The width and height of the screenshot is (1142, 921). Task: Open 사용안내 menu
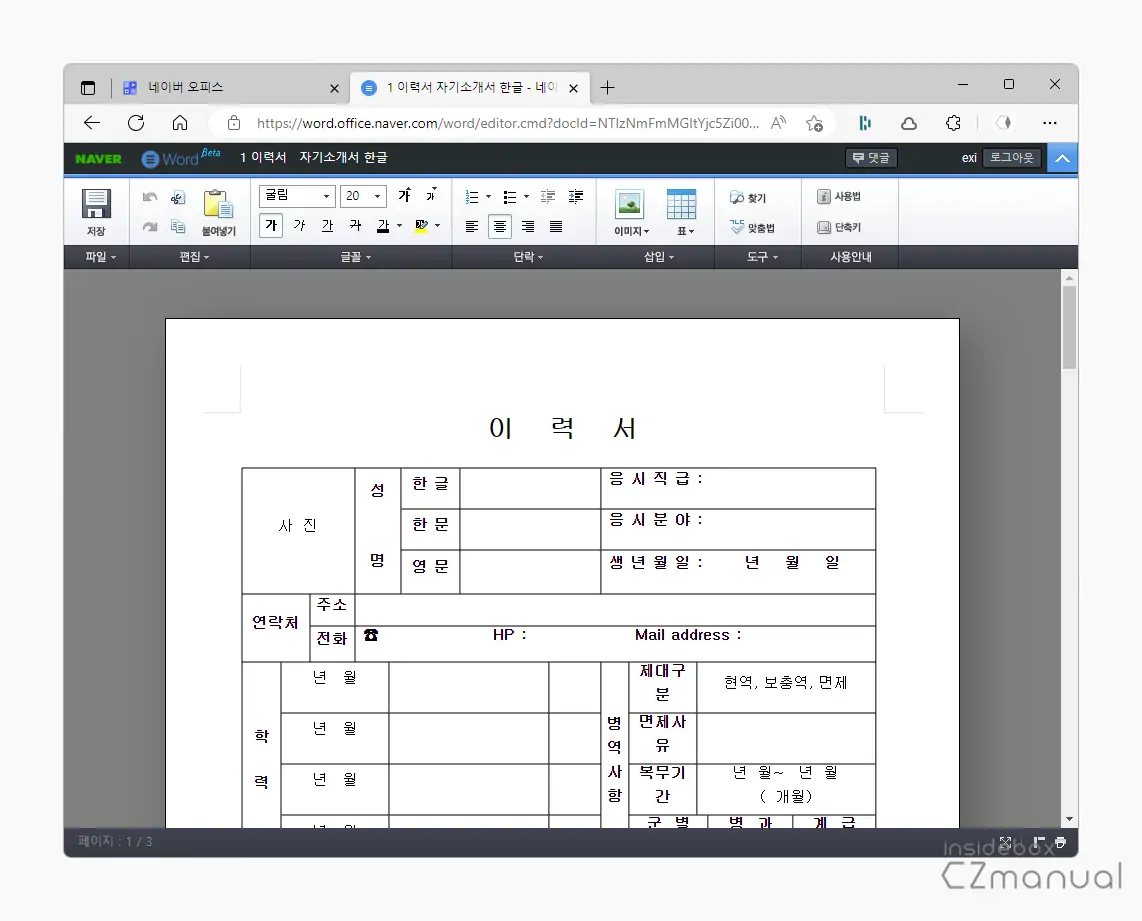(x=851, y=257)
